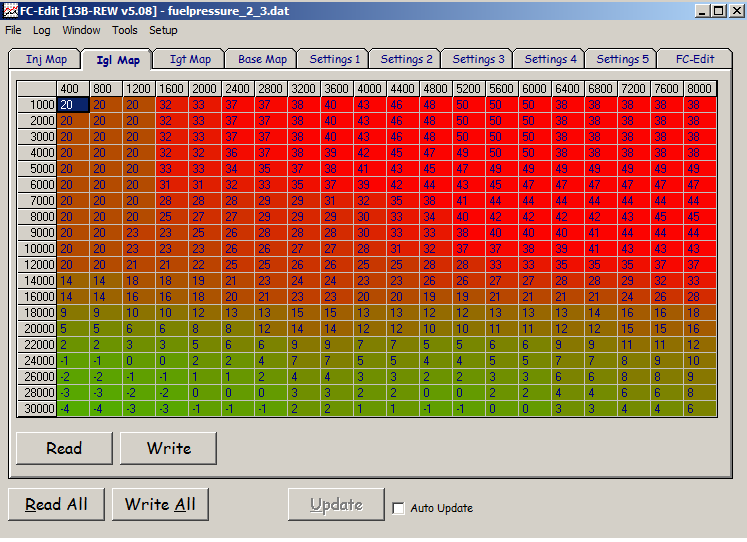Select cell at row 12000, column 7600
The image size is (747, 542).
click(667, 265)
